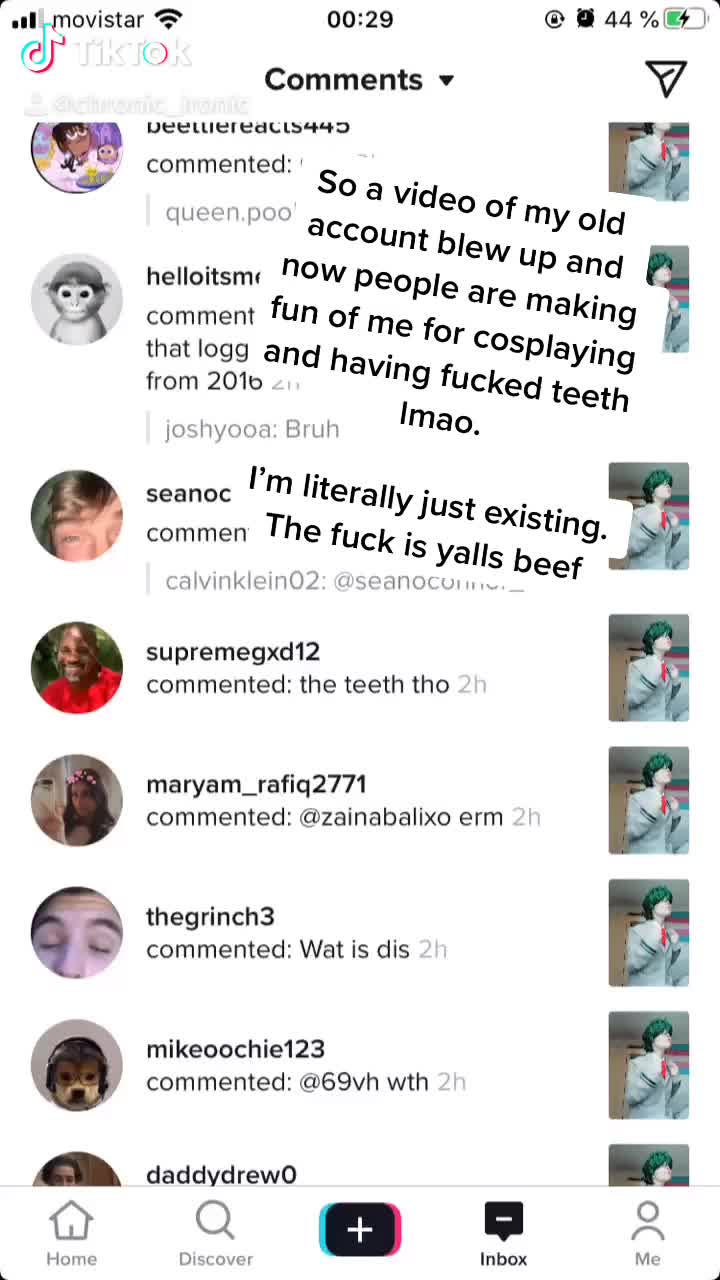Tap the username daddydrew0
This screenshot has width=720, height=1280.
(221, 1175)
